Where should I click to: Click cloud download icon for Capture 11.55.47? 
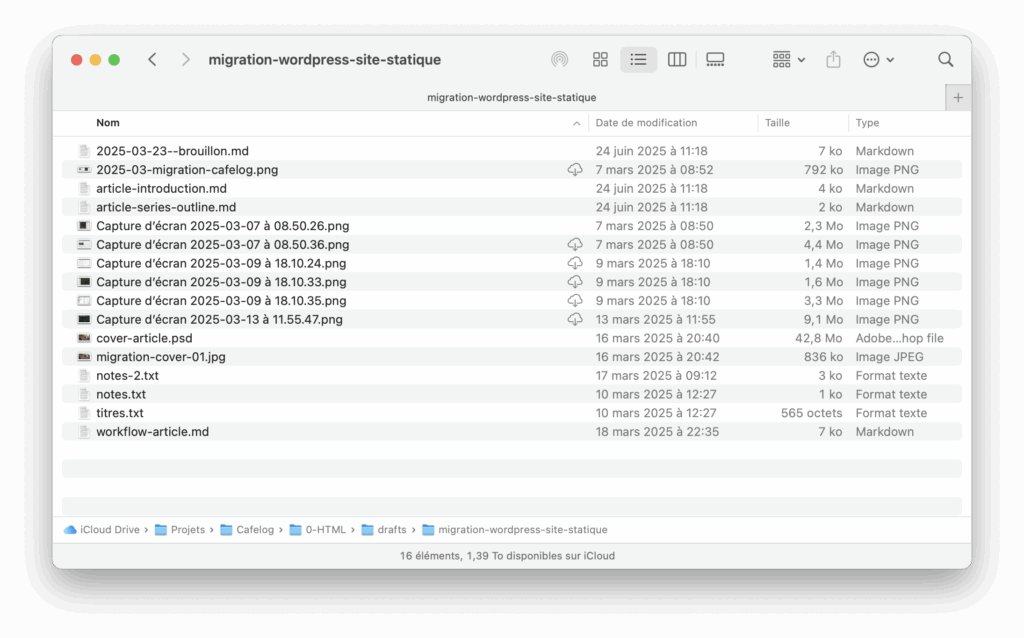pyautogui.click(x=575, y=320)
